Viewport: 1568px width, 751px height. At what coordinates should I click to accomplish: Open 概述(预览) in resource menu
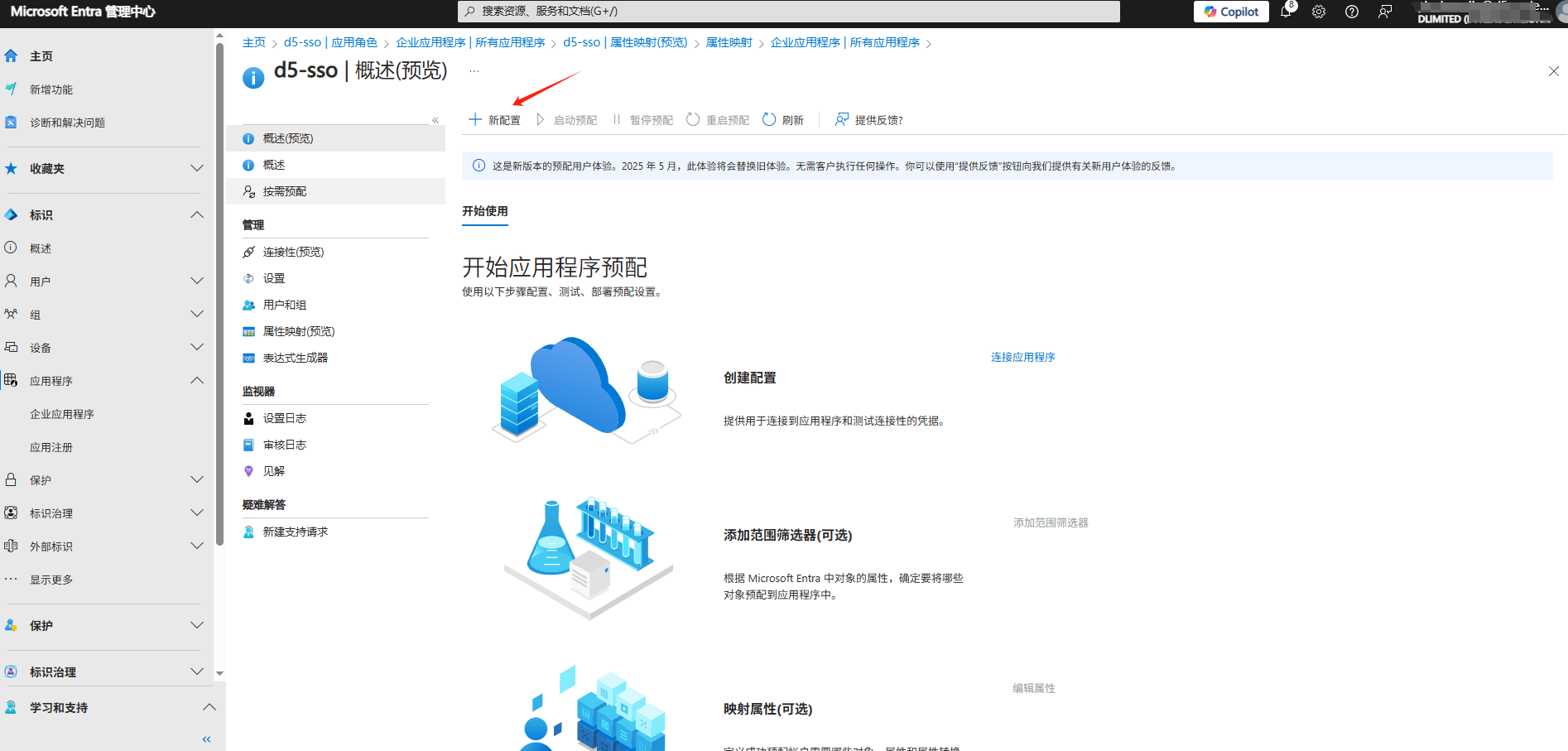pyautogui.click(x=336, y=138)
